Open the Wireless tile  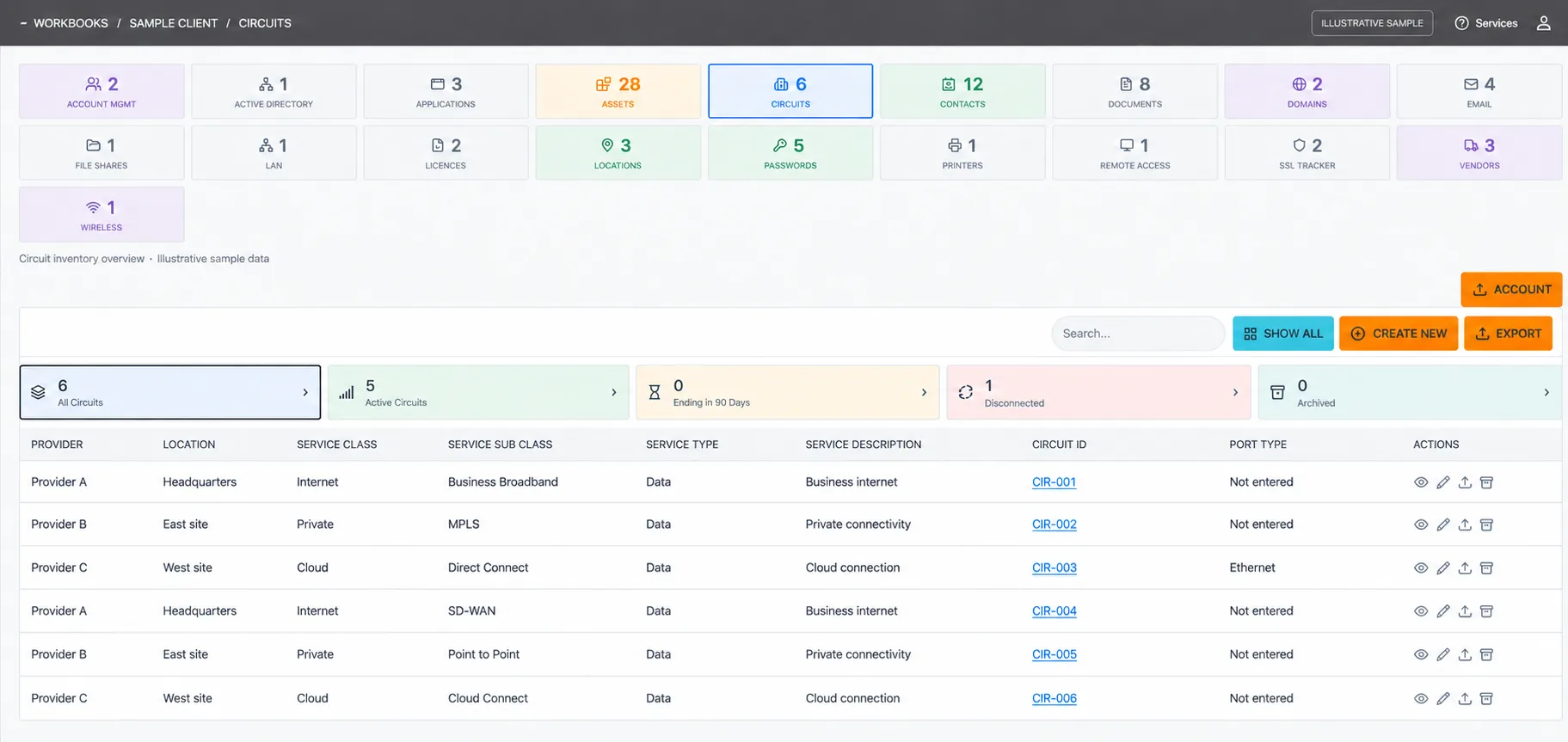pyautogui.click(x=101, y=215)
